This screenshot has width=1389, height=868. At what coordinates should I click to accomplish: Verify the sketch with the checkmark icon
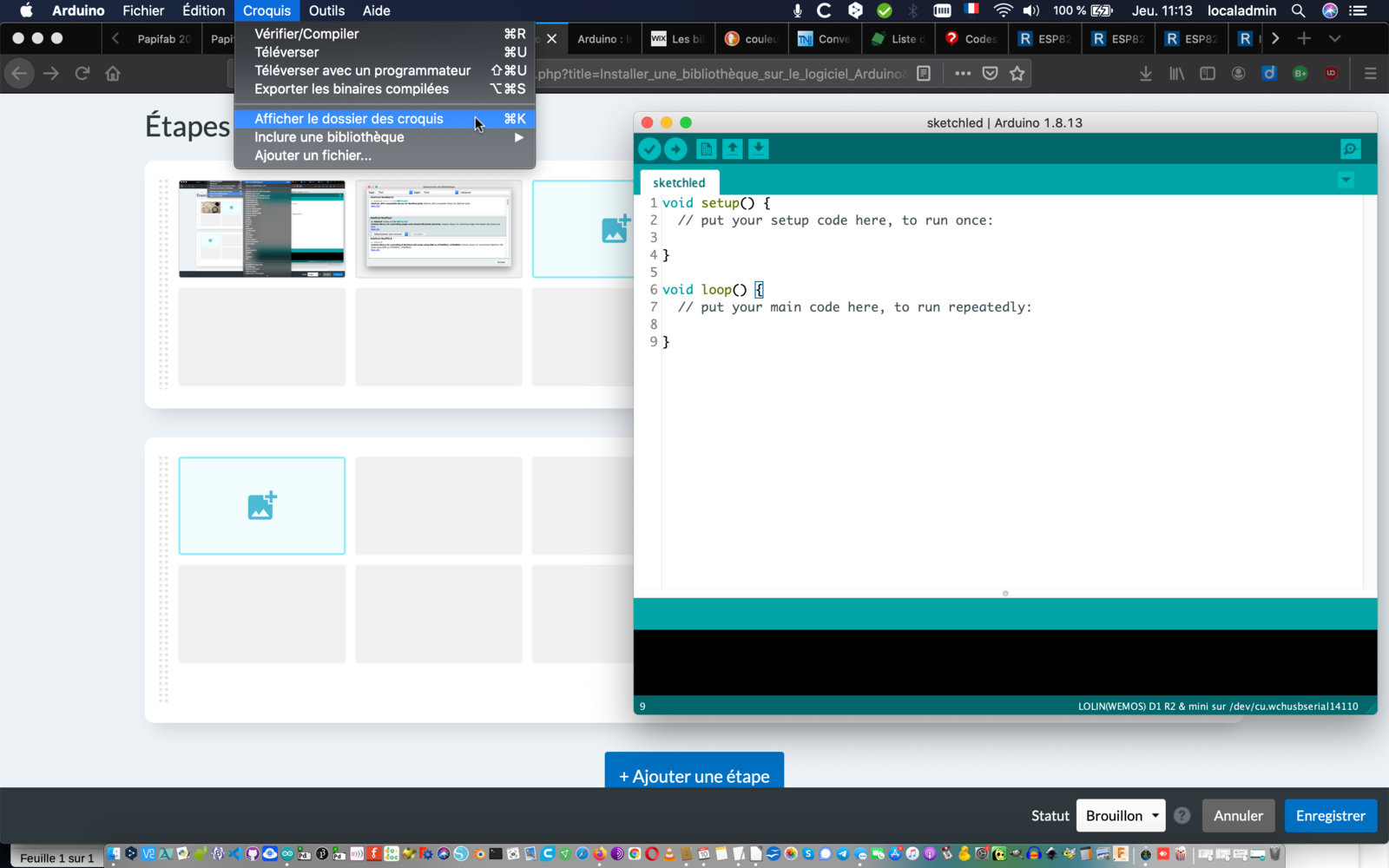point(650,148)
